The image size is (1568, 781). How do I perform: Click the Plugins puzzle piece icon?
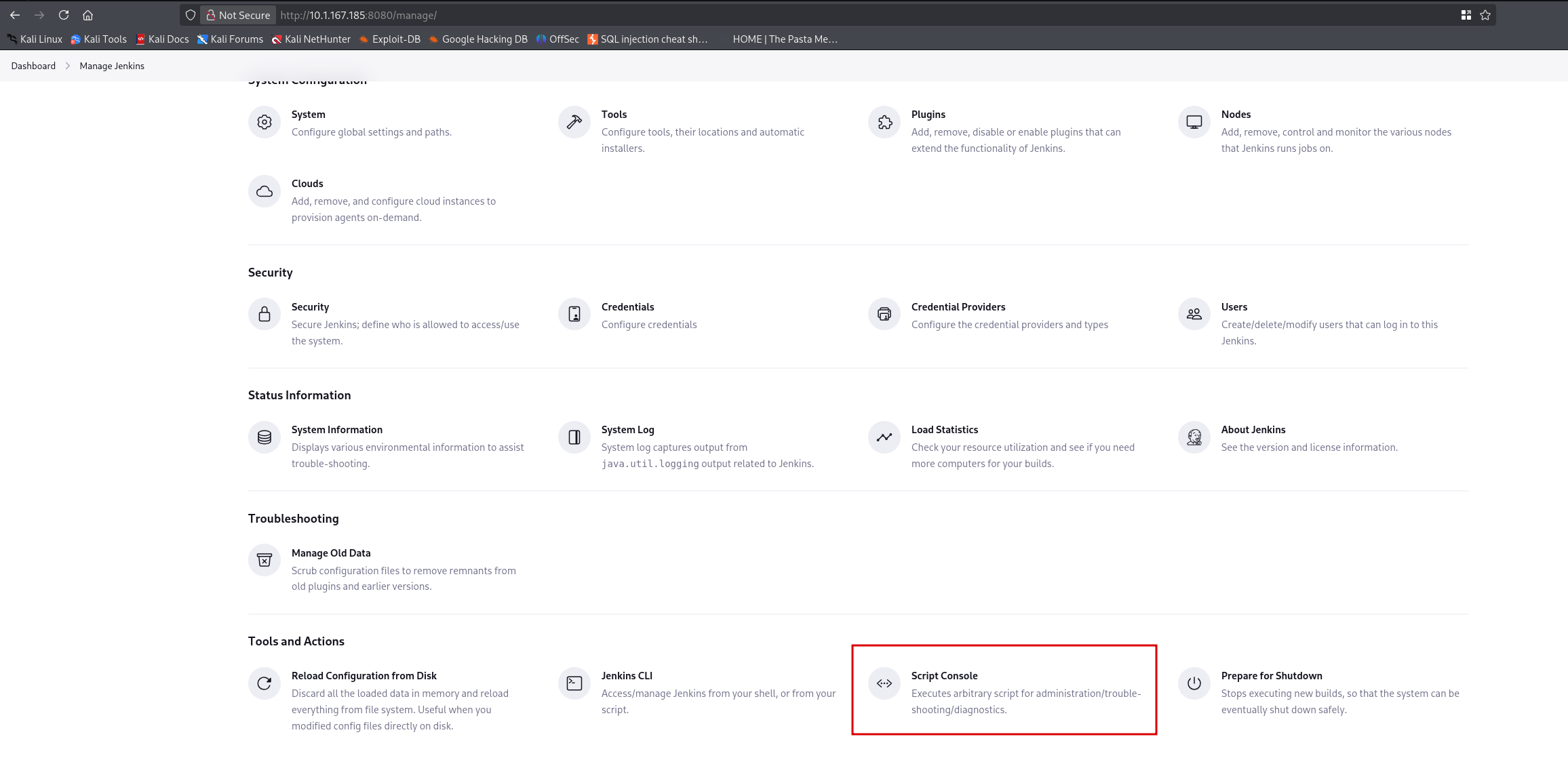884,122
